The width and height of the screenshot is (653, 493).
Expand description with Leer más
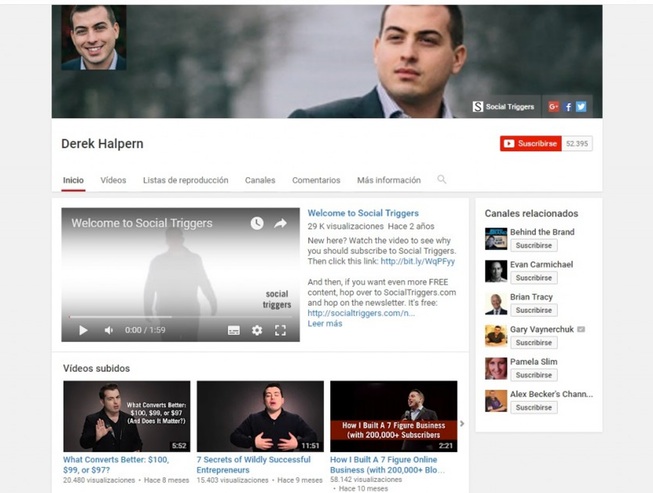[x=325, y=324]
